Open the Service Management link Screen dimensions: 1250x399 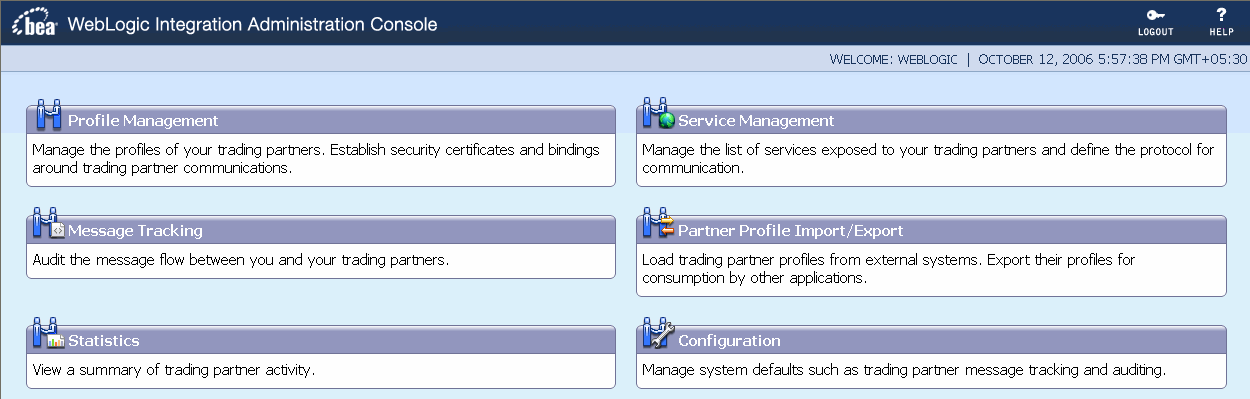tap(756, 121)
